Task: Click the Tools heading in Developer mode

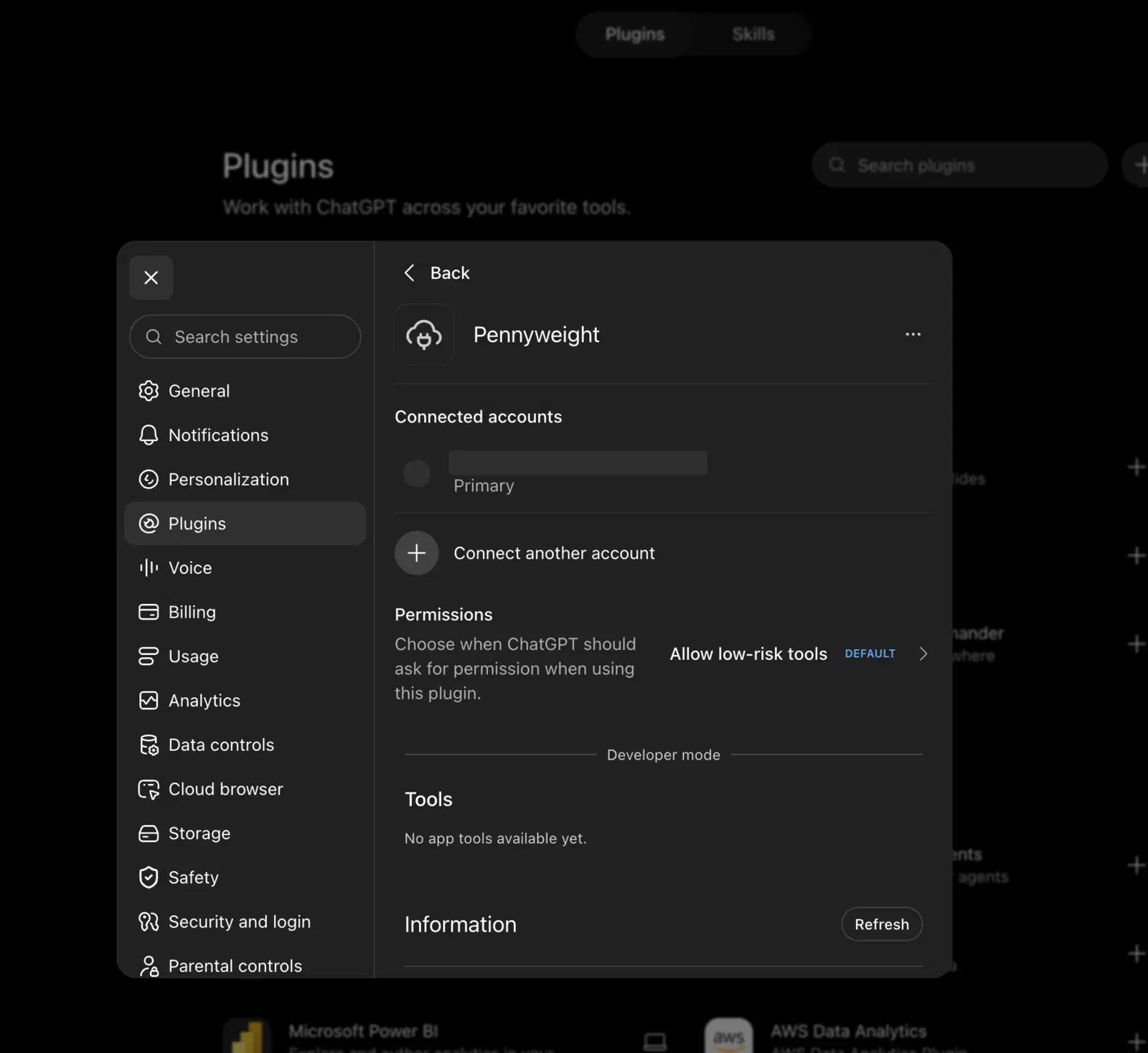Action: pyautogui.click(x=428, y=799)
